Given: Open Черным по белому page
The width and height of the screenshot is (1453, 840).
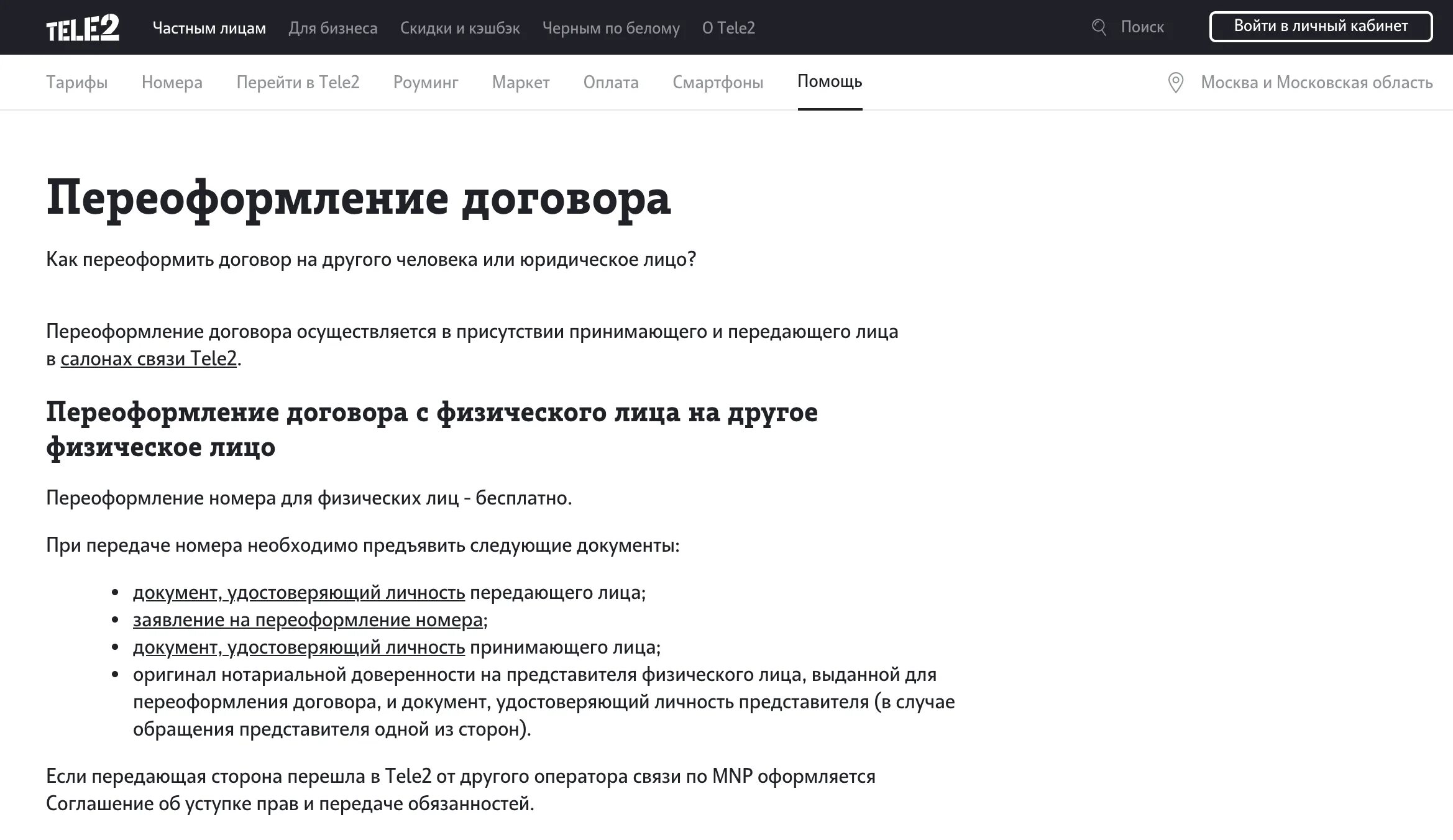Looking at the screenshot, I should click(610, 28).
